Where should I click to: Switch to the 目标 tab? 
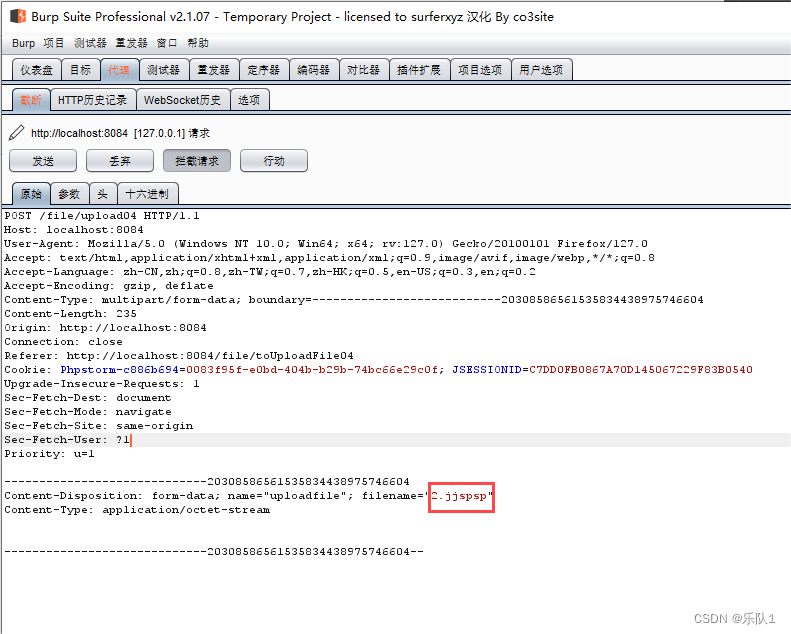[x=81, y=70]
